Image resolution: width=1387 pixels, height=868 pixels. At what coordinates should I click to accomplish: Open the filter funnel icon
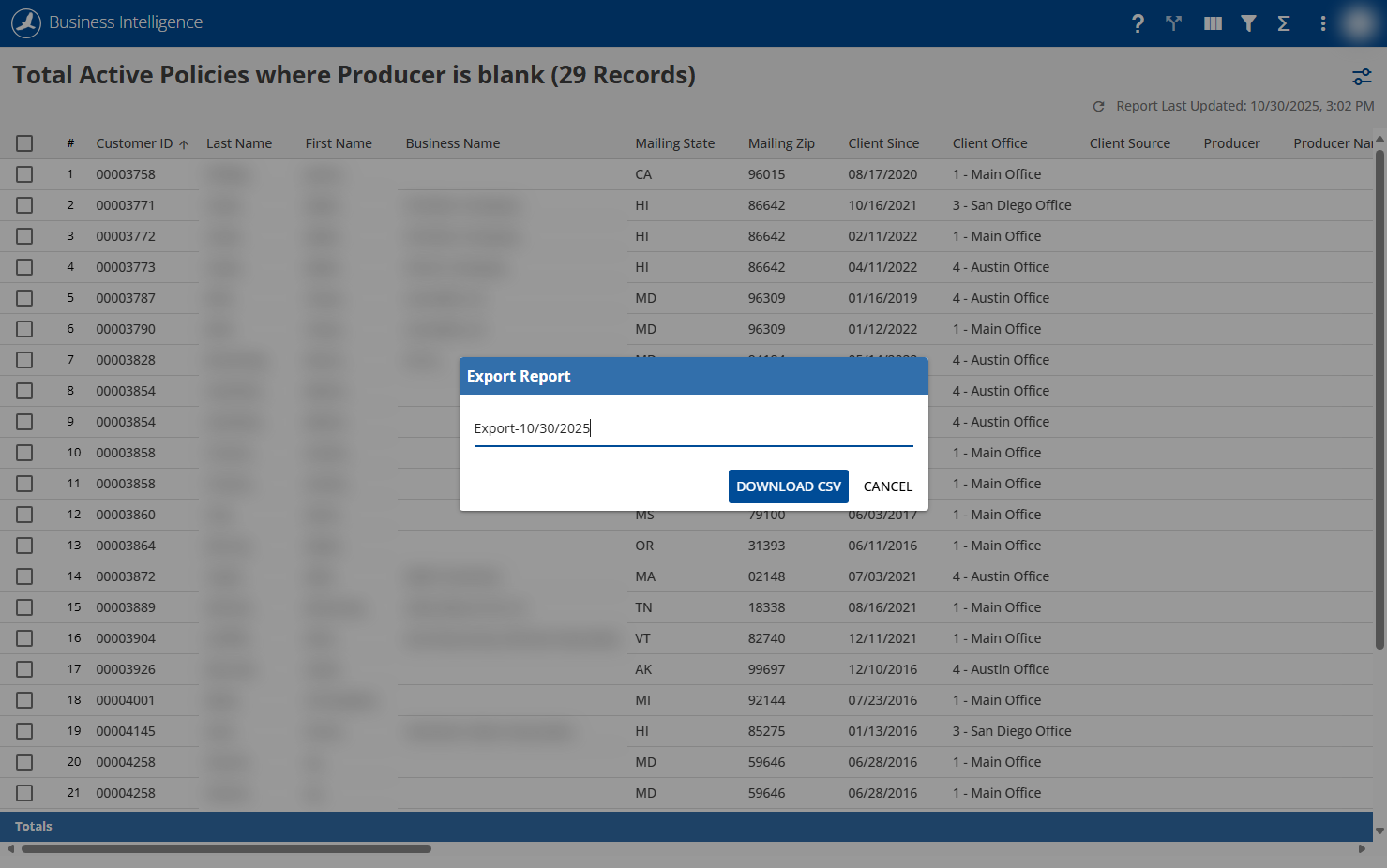coord(1248,23)
